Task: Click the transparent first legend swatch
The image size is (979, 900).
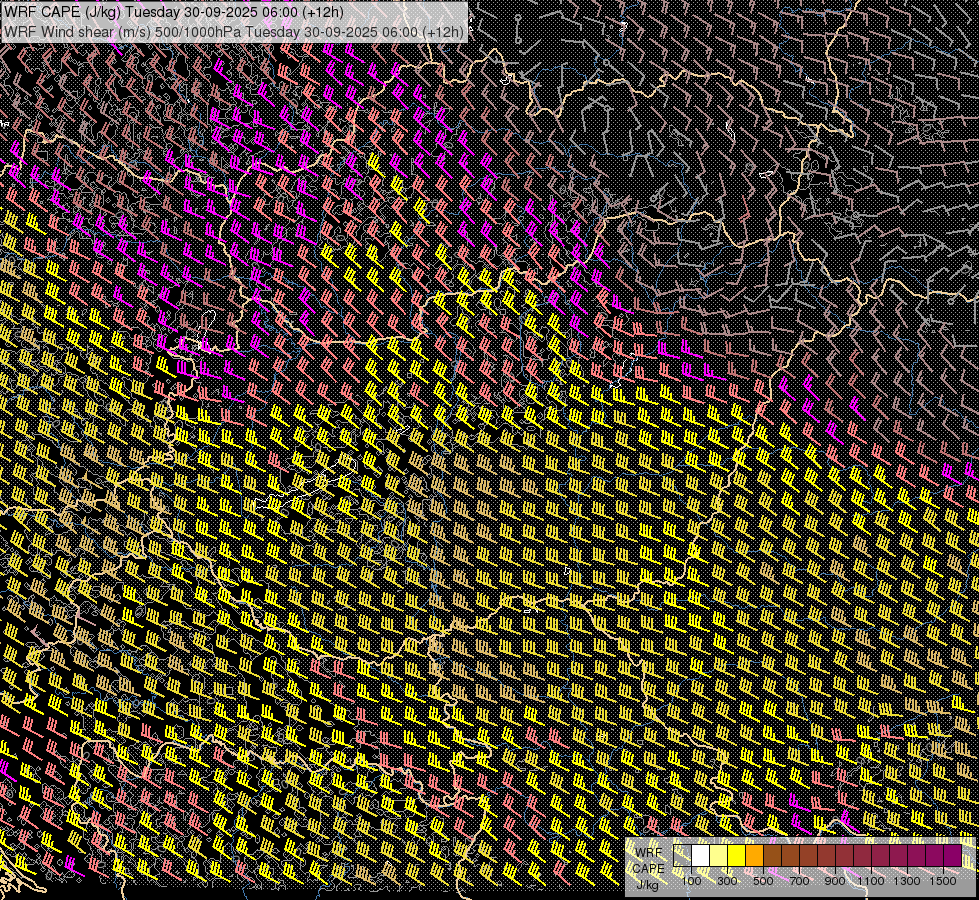Action: pyautogui.click(x=683, y=856)
